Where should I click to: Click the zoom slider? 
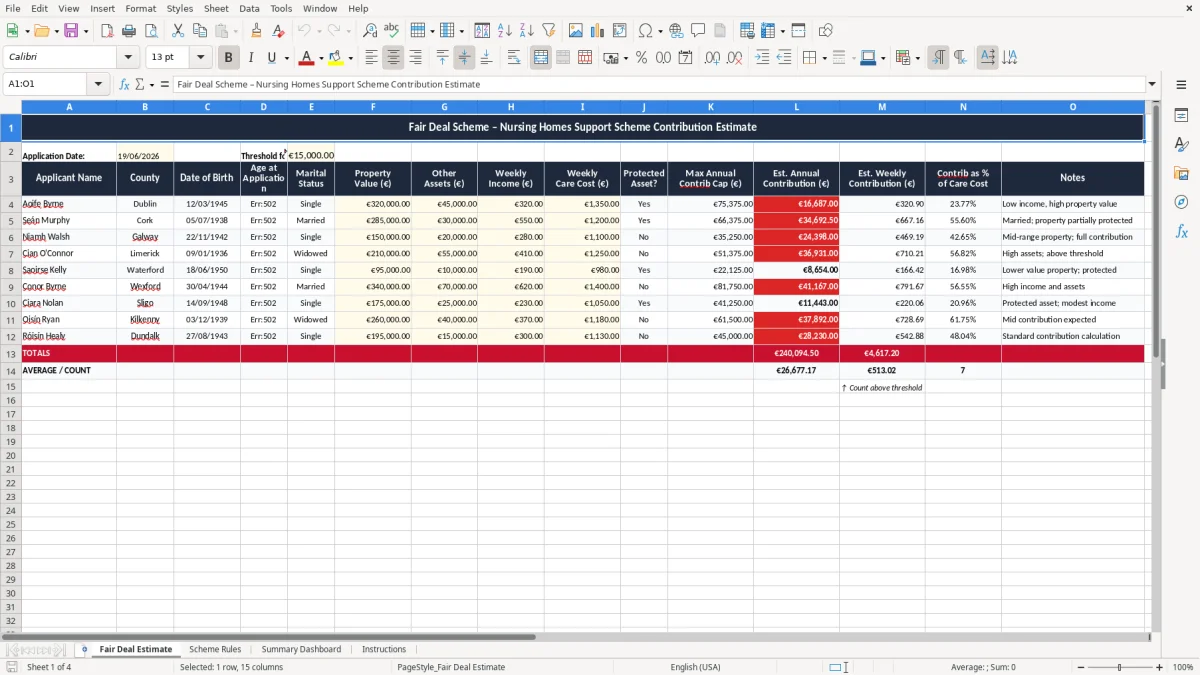tap(1119, 667)
